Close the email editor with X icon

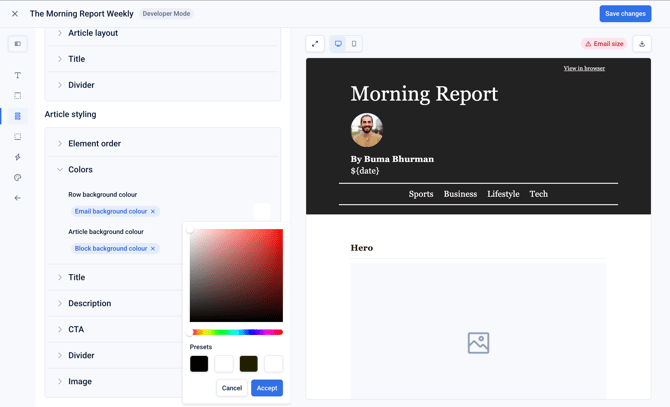click(15, 14)
